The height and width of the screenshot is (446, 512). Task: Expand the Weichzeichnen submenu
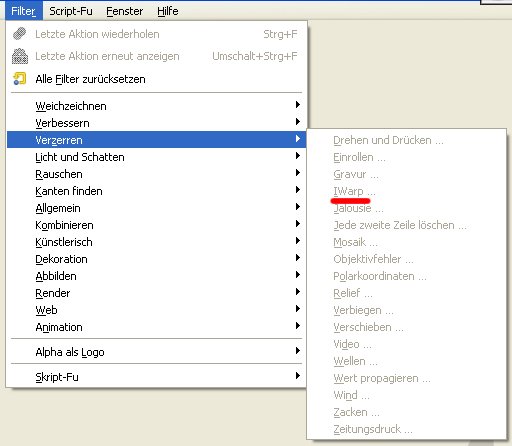tap(156, 106)
